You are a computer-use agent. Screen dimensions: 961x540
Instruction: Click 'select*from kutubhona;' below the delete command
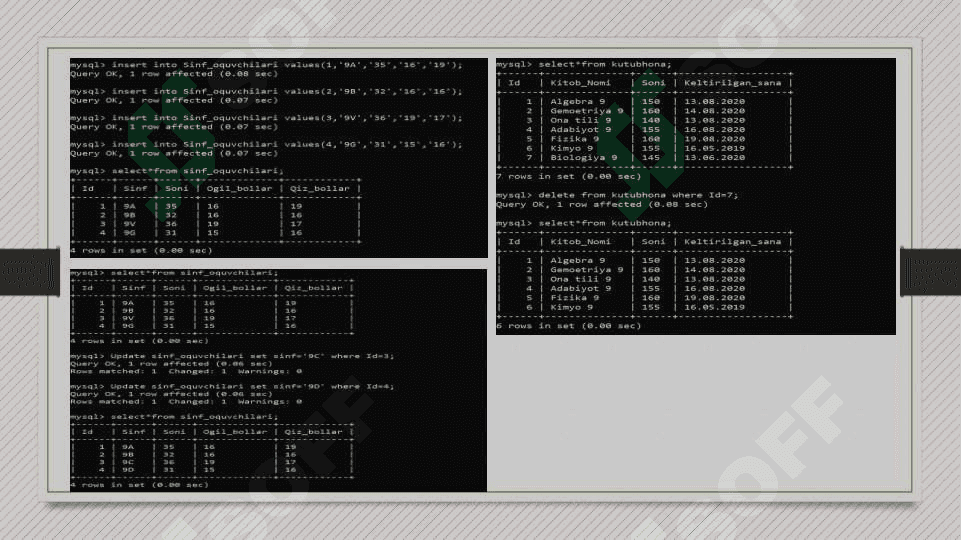(584, 223)
